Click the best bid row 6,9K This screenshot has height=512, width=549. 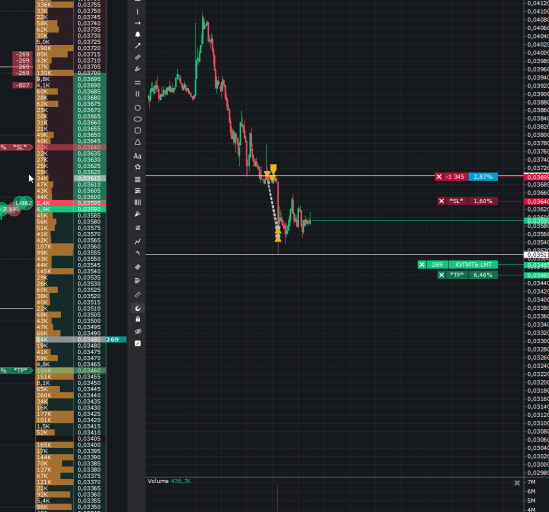pyautogui.click(x=71, y=209)
